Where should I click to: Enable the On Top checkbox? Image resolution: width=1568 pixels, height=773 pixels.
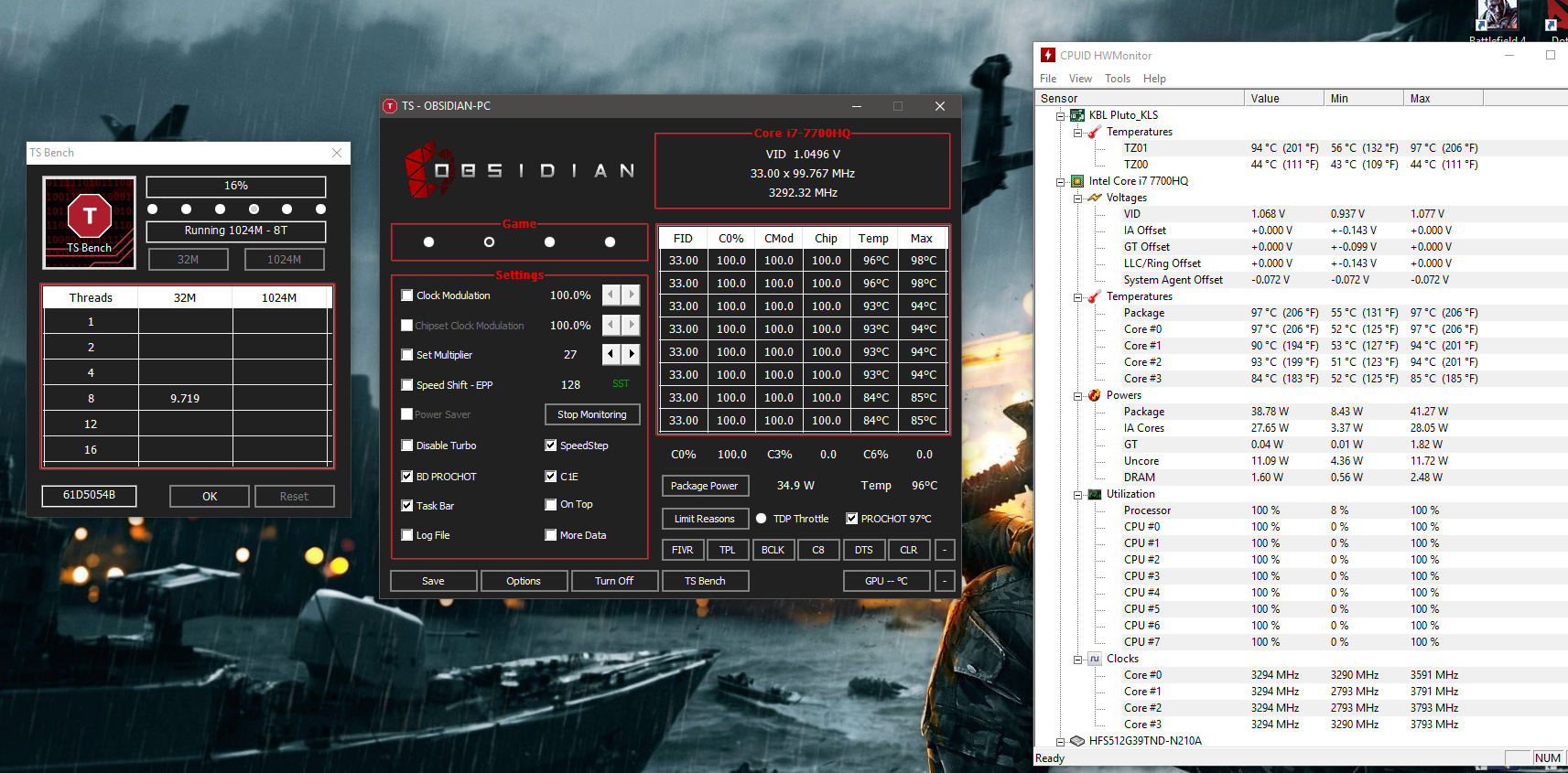(551, 504)
